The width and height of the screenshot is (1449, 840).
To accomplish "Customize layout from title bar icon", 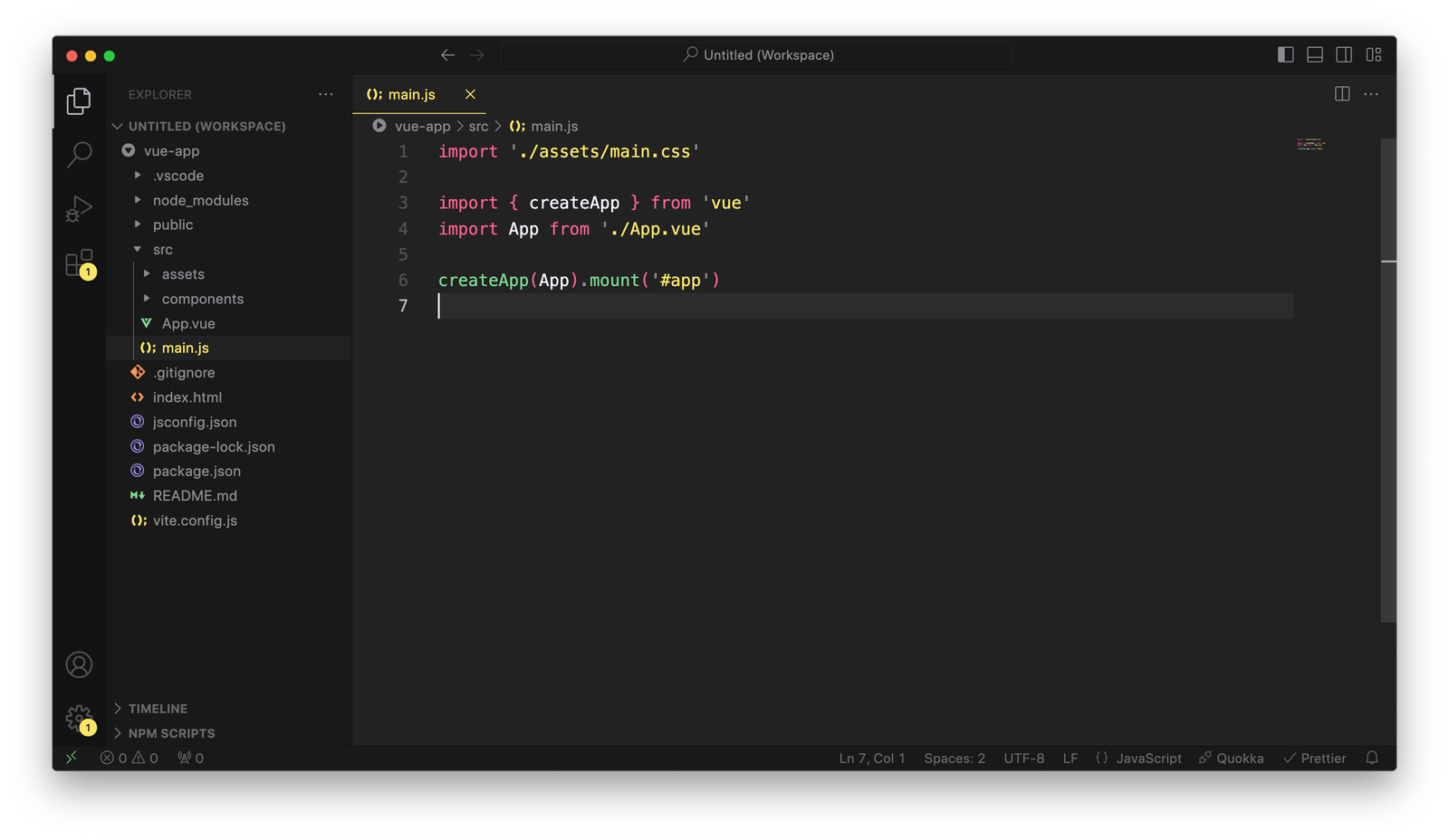I will coord(1374,55).
